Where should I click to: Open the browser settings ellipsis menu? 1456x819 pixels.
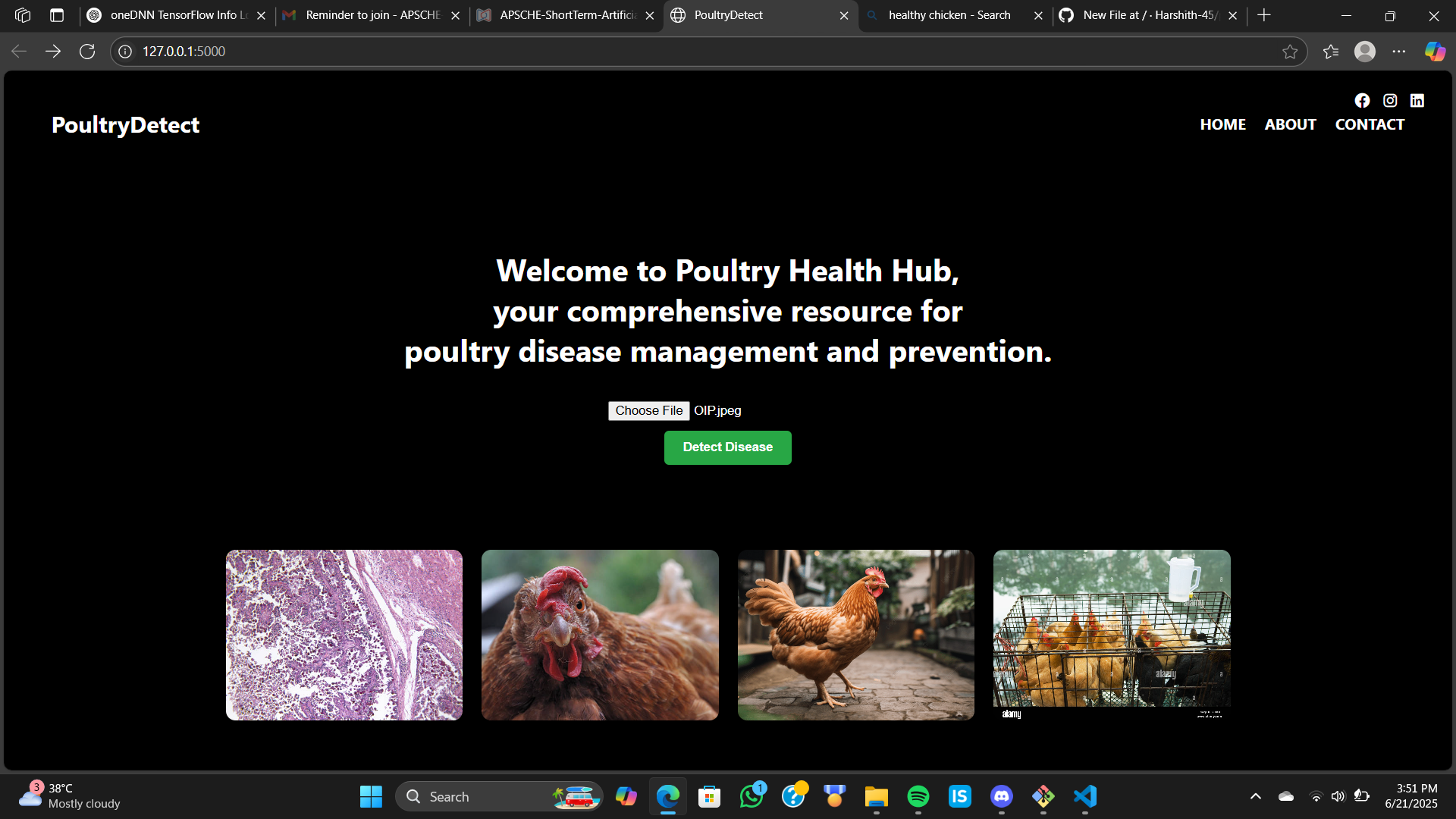click(1400, 51)
